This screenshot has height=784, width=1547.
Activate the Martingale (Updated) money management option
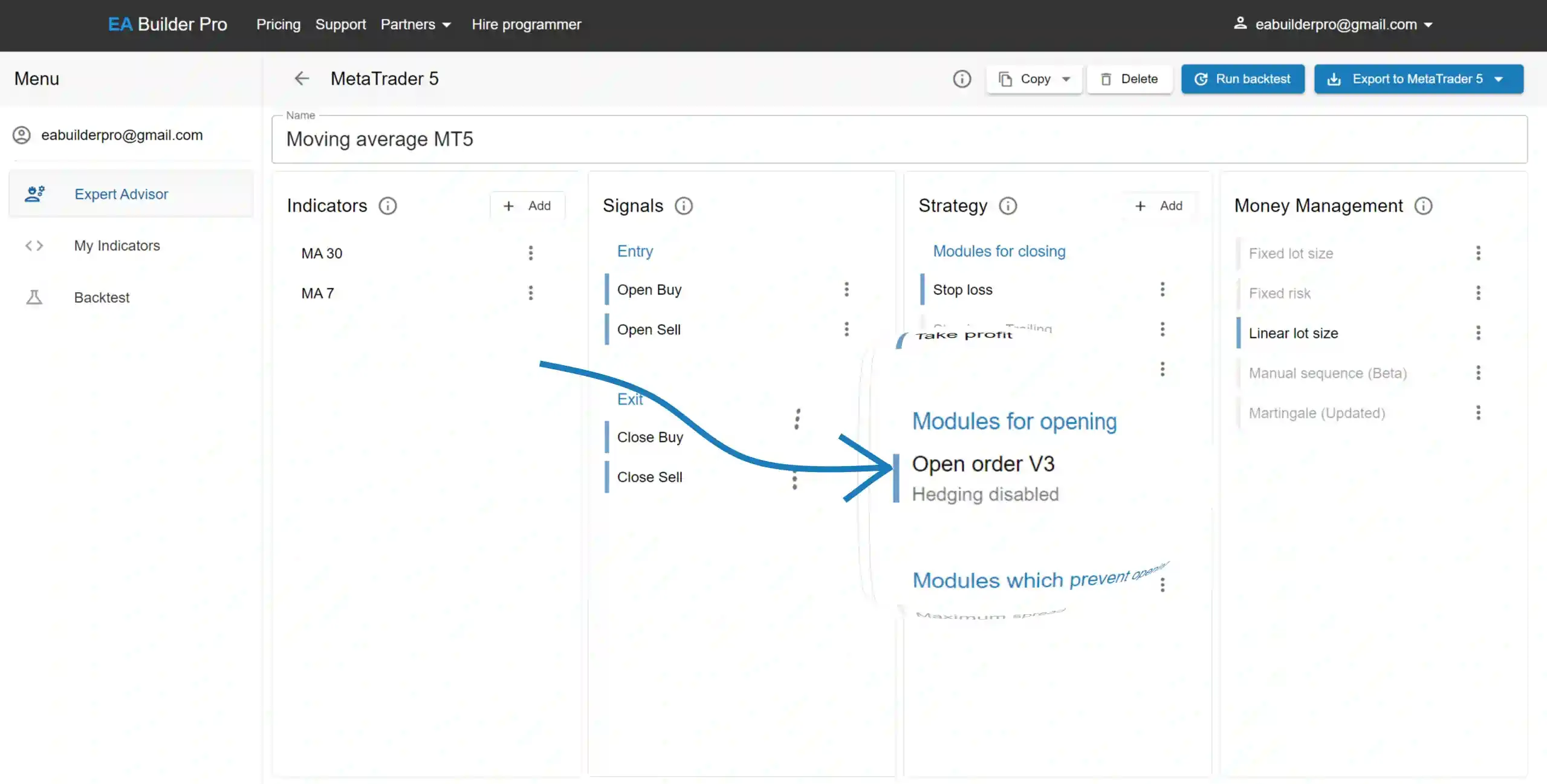[x=1317, y=413]
